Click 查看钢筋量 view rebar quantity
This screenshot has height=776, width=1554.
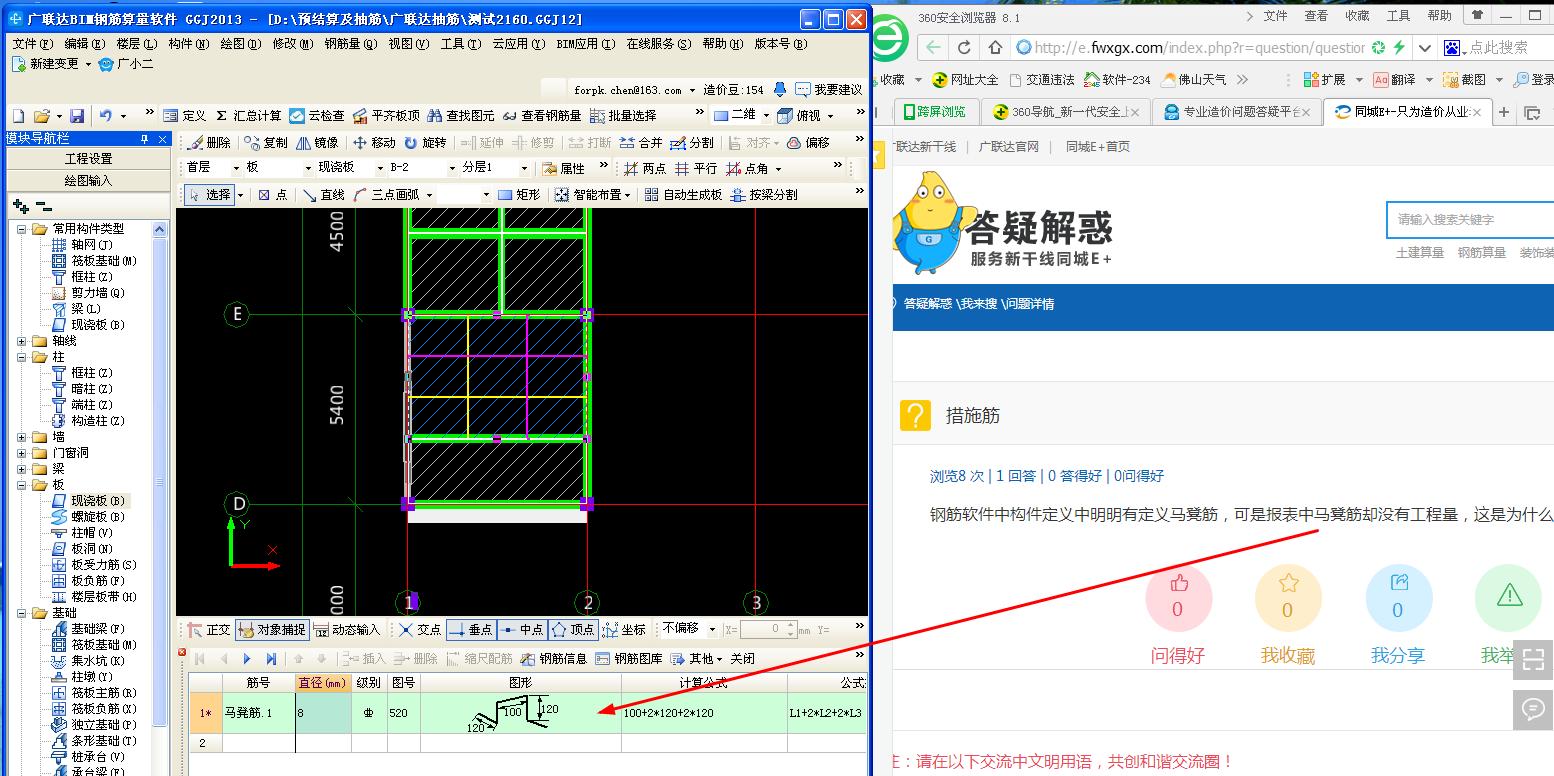click(541, 116)
